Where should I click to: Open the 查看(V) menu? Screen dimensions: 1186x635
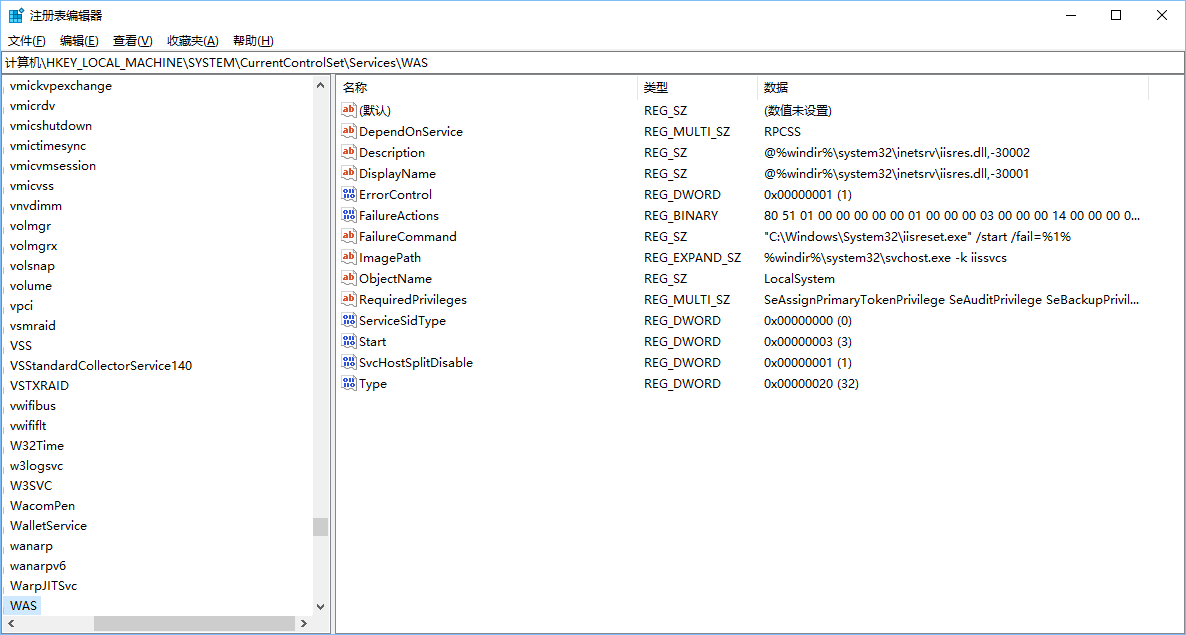click(132, 41)
